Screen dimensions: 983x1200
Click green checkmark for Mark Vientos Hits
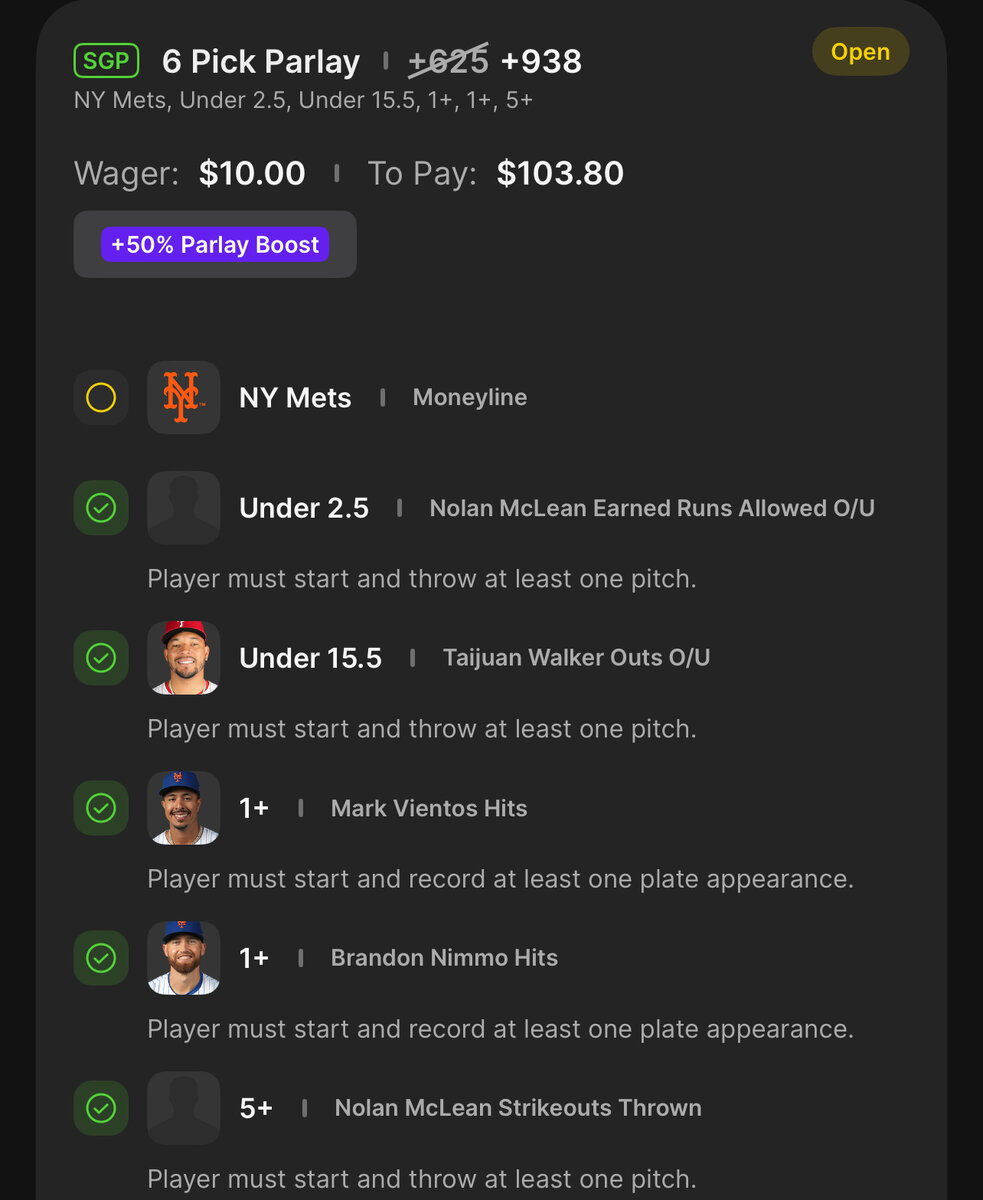tap(101, 808)
